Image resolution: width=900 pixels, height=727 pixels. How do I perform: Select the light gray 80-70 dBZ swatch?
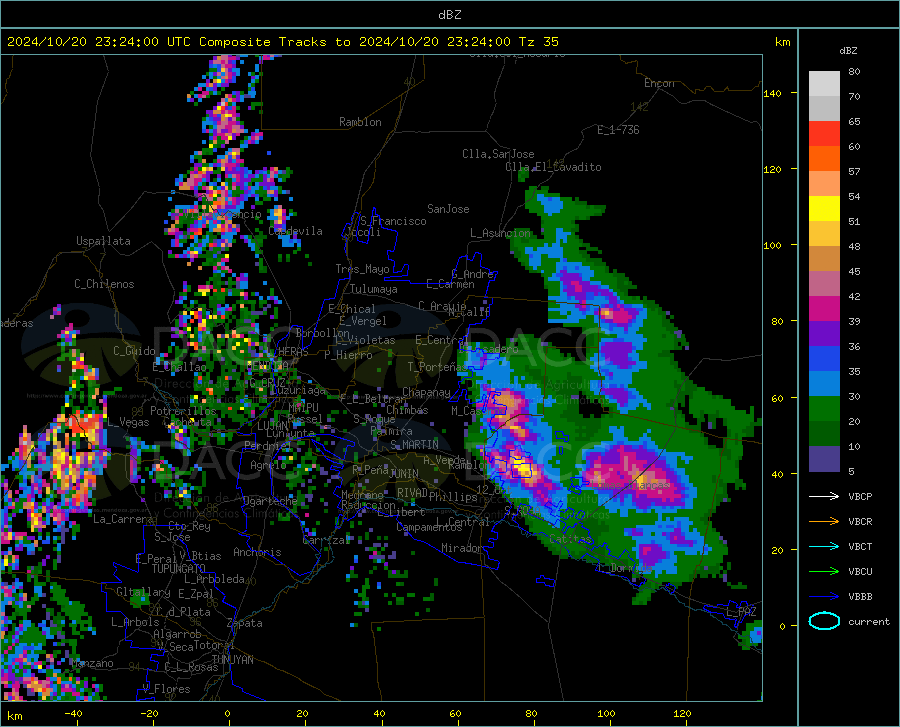tap(824, 84)
